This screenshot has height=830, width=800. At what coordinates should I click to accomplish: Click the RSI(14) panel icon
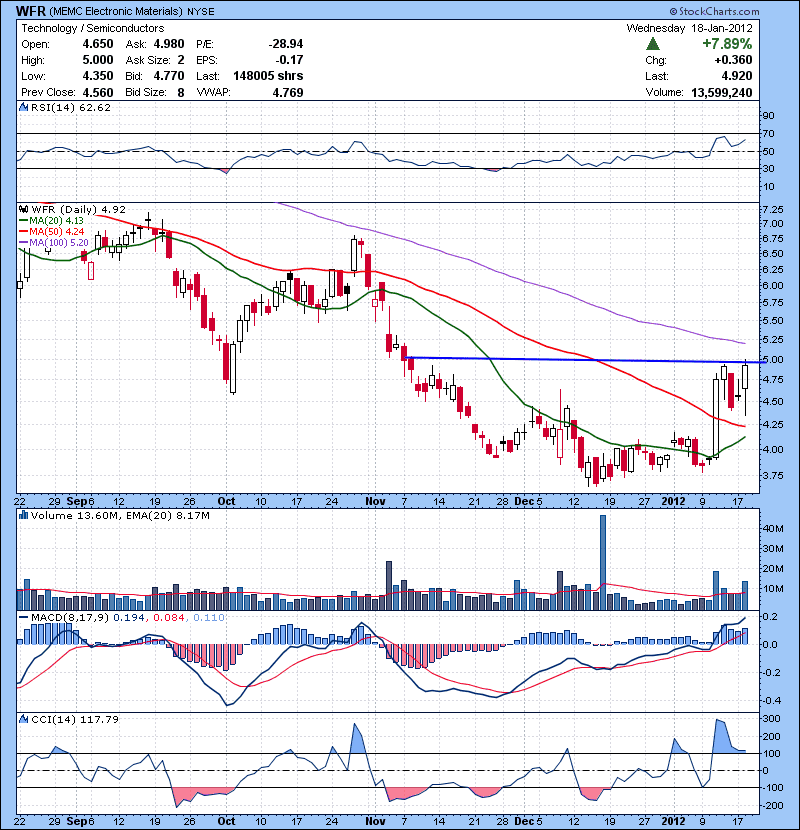click(x=24, y=107)
